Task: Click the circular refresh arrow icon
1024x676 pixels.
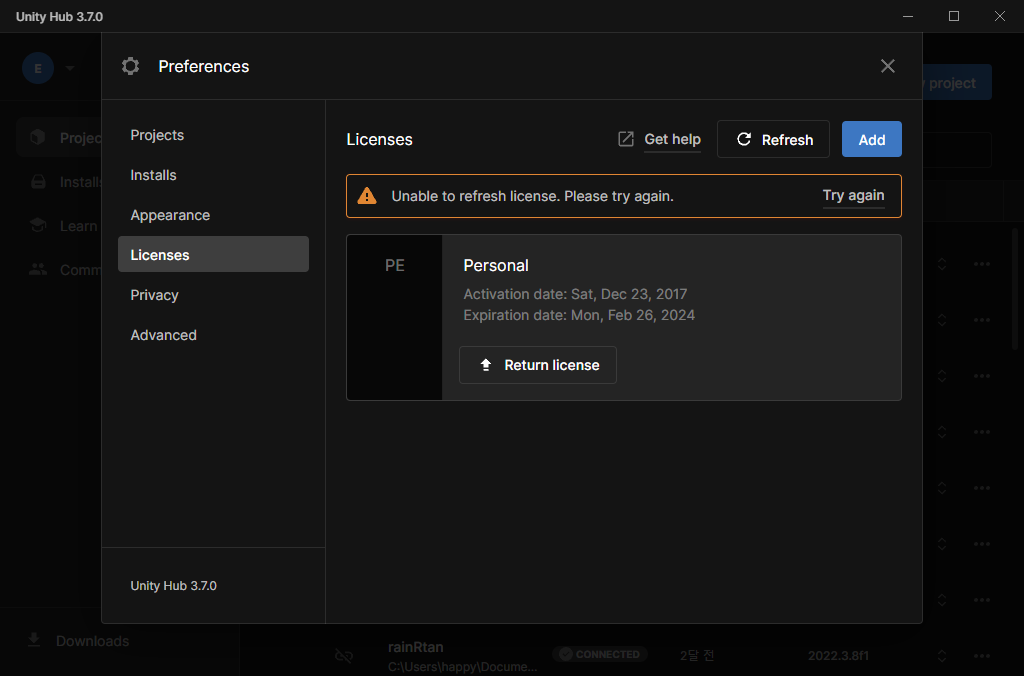Action: (744, 139)
